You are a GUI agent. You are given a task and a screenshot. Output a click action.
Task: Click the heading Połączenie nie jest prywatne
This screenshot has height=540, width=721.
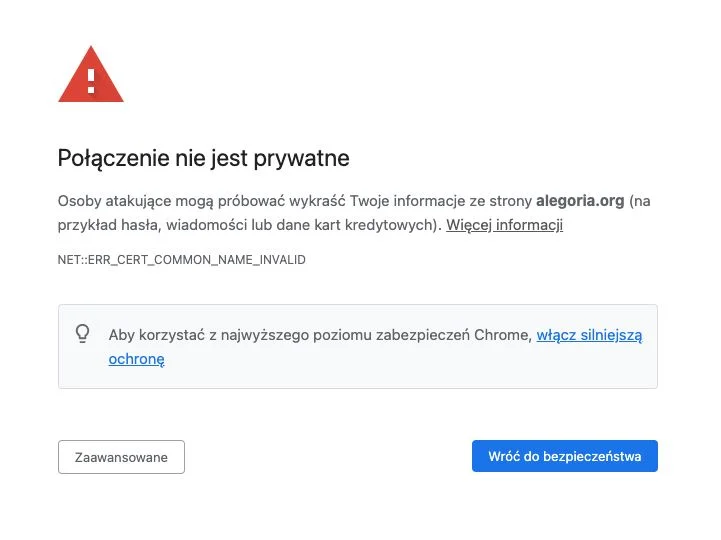pyautogui.click(x=204, y=158)
